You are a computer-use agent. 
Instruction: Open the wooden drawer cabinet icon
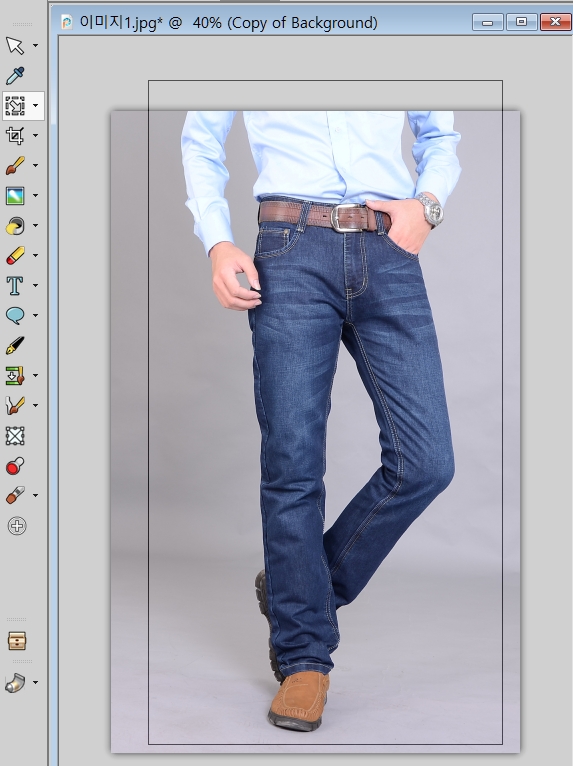tap(17, 640)
